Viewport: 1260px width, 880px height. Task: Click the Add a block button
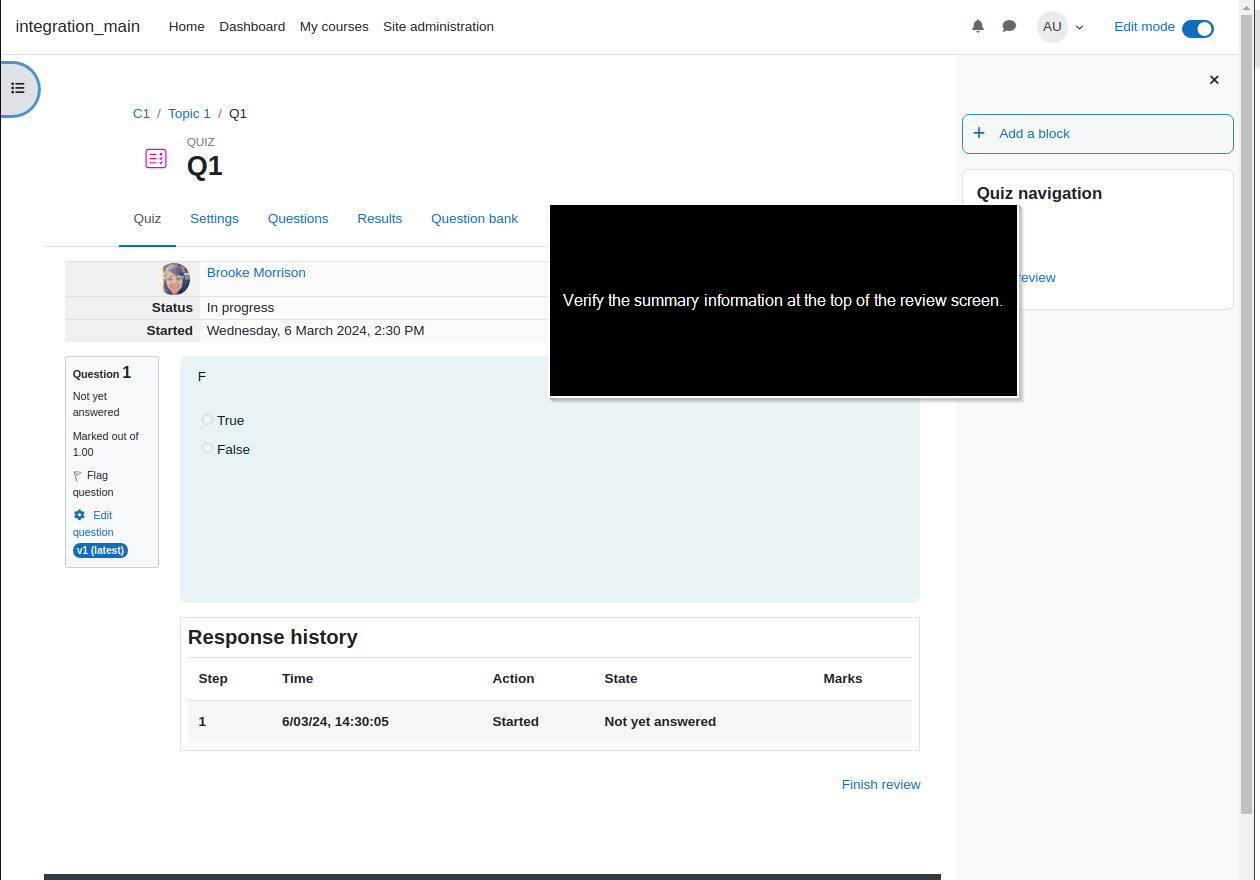pos(1098,134)
